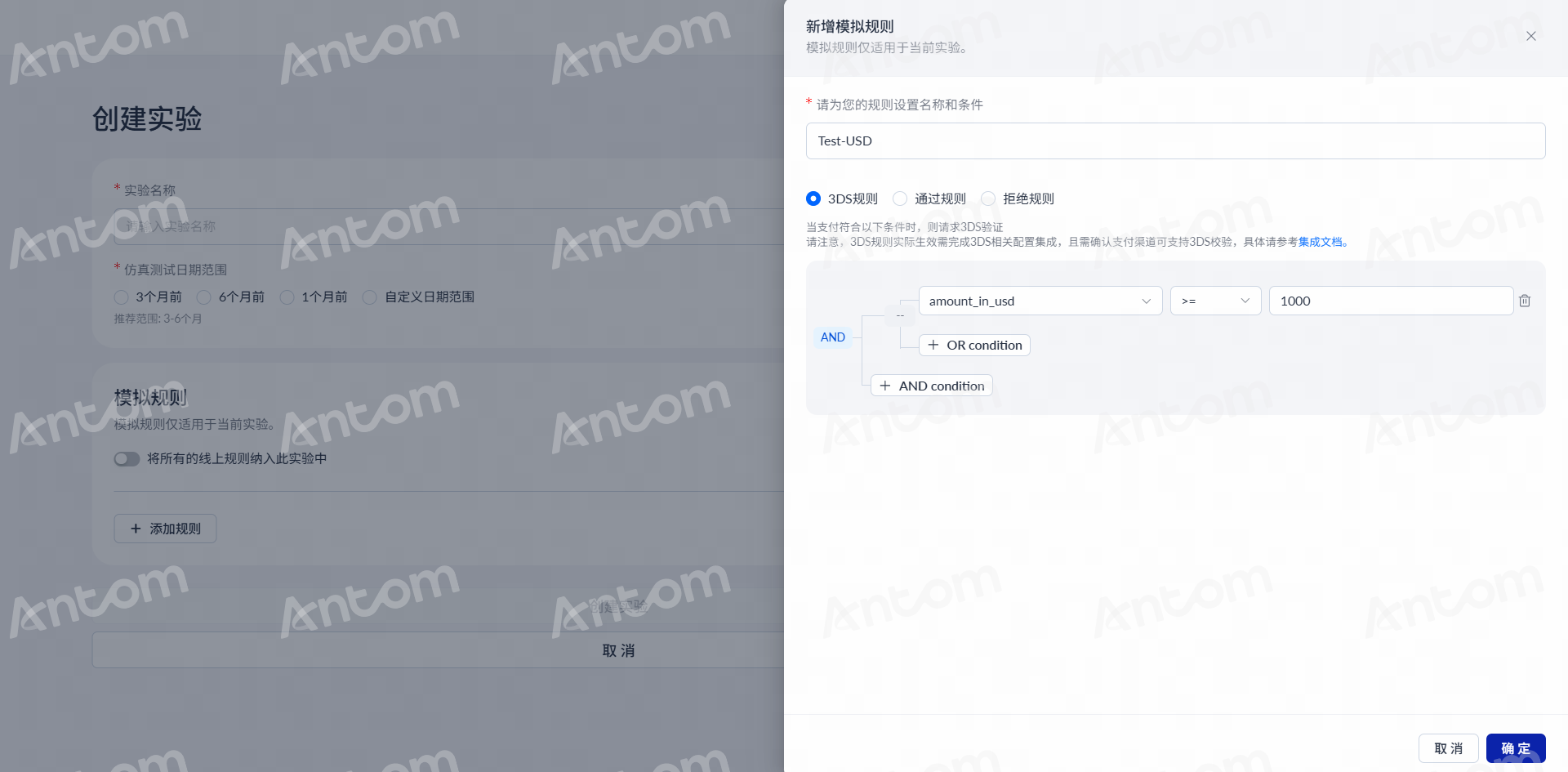This screenshot has width=1568, height=772.
Task: Choose 6个月前 date range option
Action: pyautogui.click(x=204, y=297)
